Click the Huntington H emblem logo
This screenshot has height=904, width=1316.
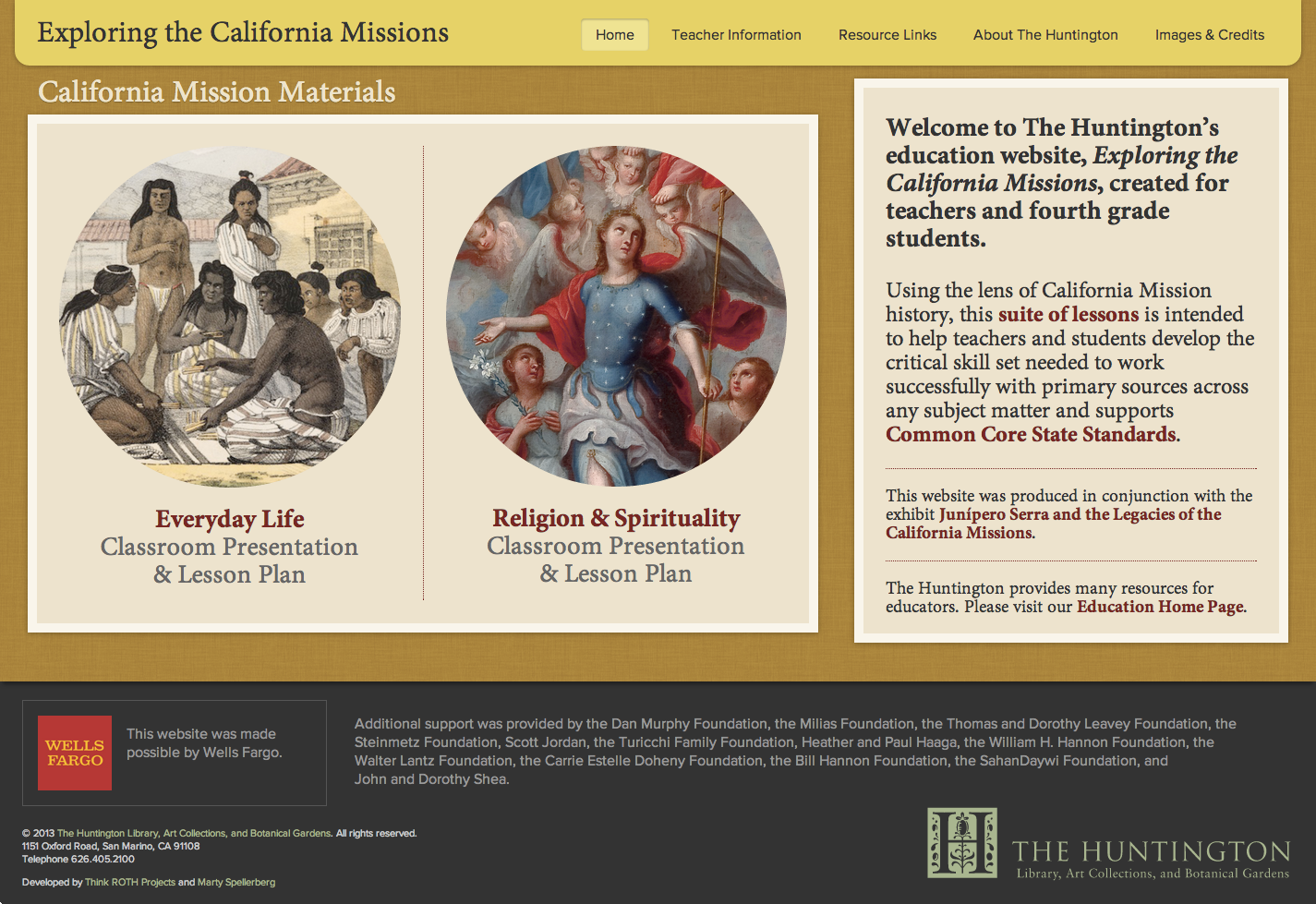[x=961, y=842]
